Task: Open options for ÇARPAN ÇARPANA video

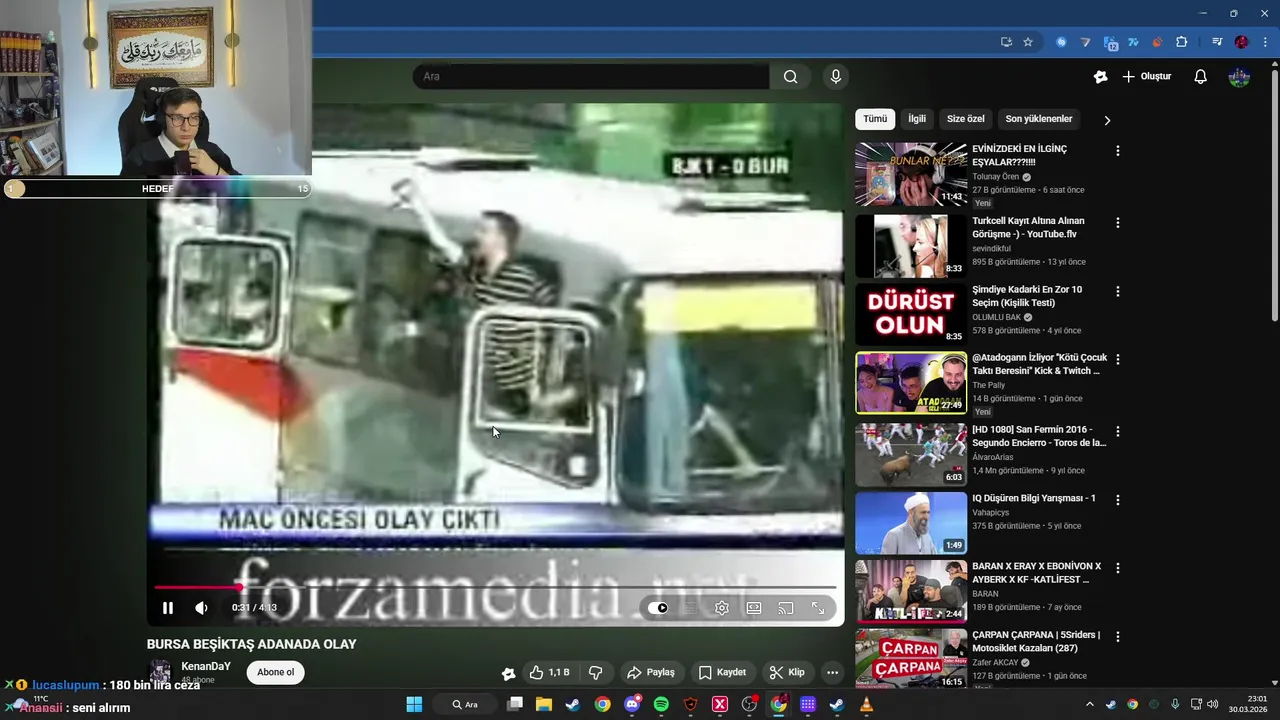Action: [x=1118, y=636]
